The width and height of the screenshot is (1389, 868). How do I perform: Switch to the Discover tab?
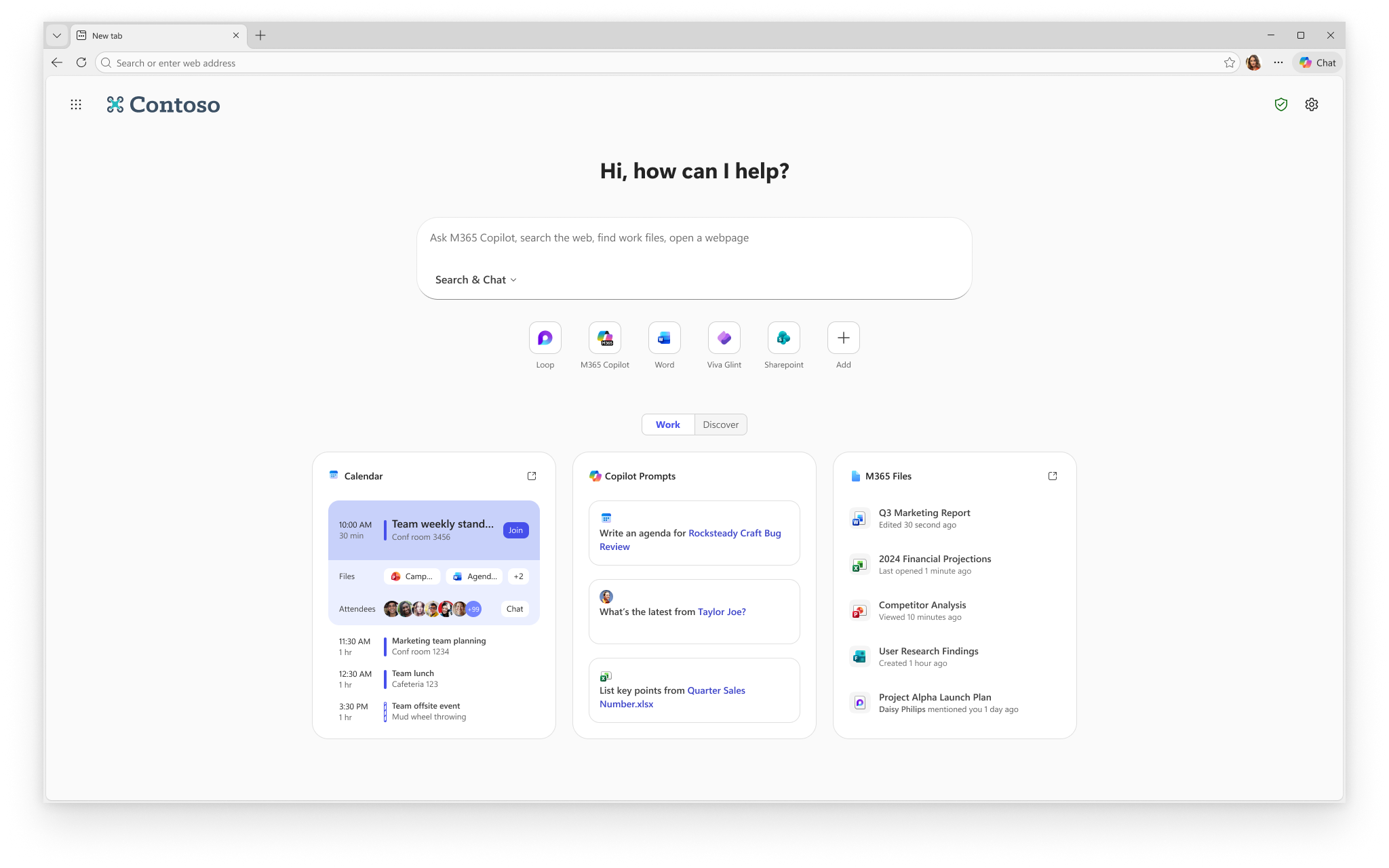pyautogui.click(x=721, y=425)
